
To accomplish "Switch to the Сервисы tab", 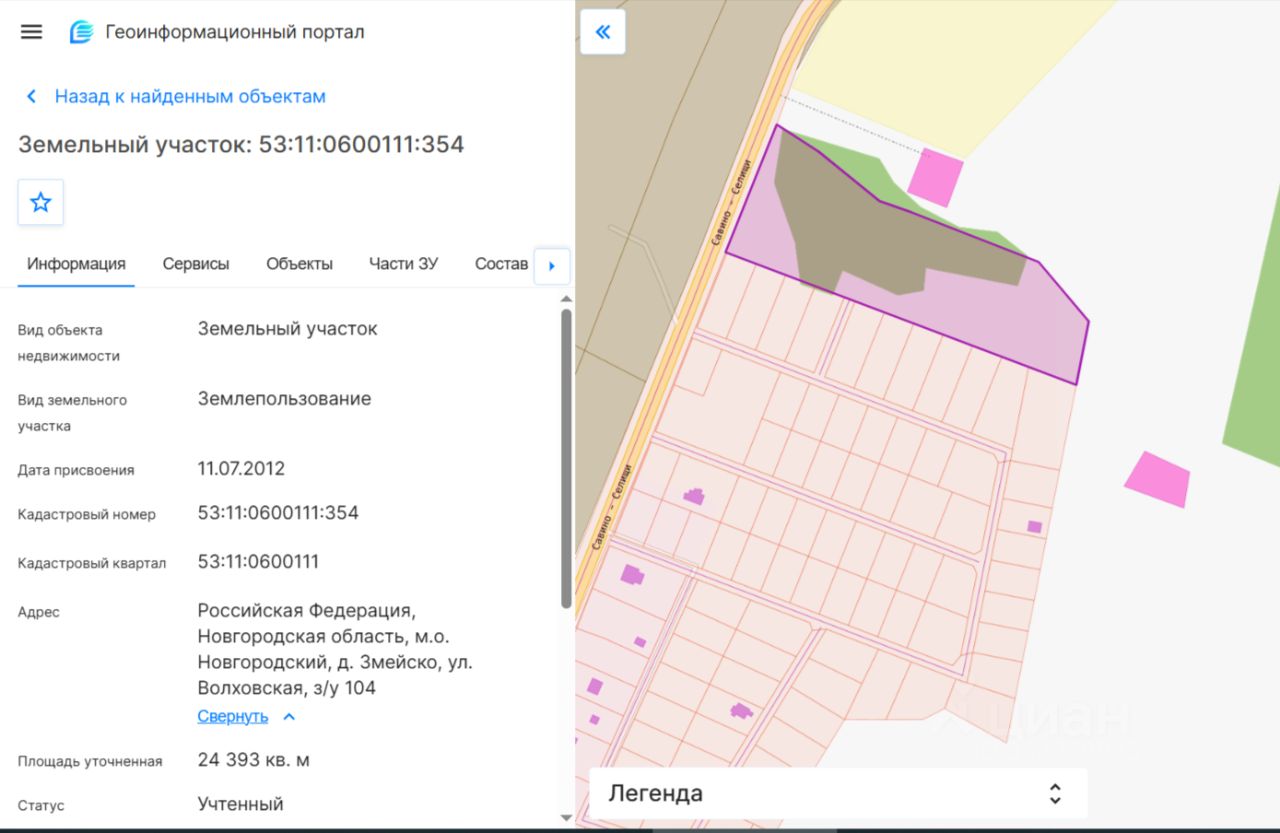I will pos(196,265).
